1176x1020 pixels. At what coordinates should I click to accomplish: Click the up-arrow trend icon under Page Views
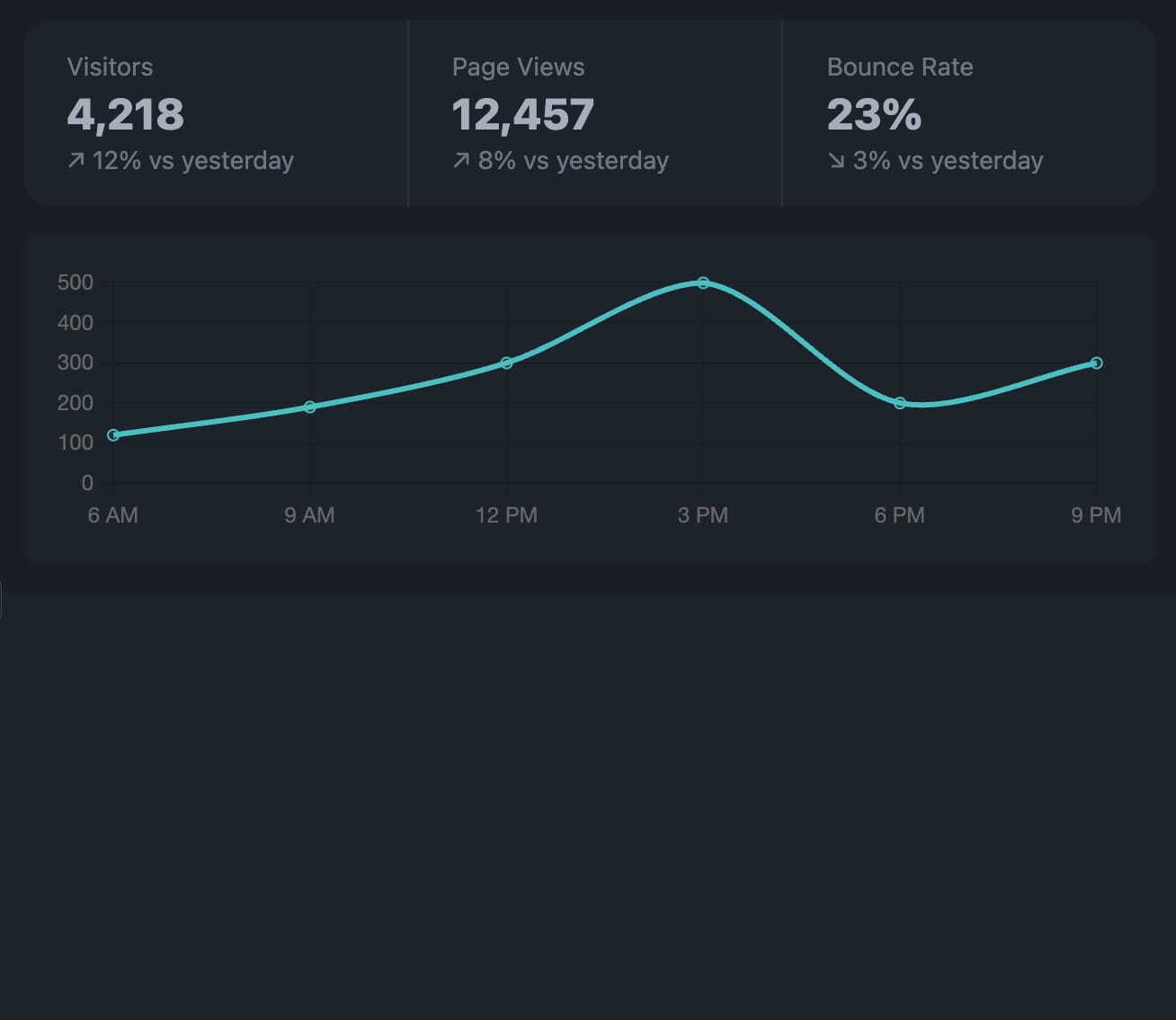click(461, 161)
